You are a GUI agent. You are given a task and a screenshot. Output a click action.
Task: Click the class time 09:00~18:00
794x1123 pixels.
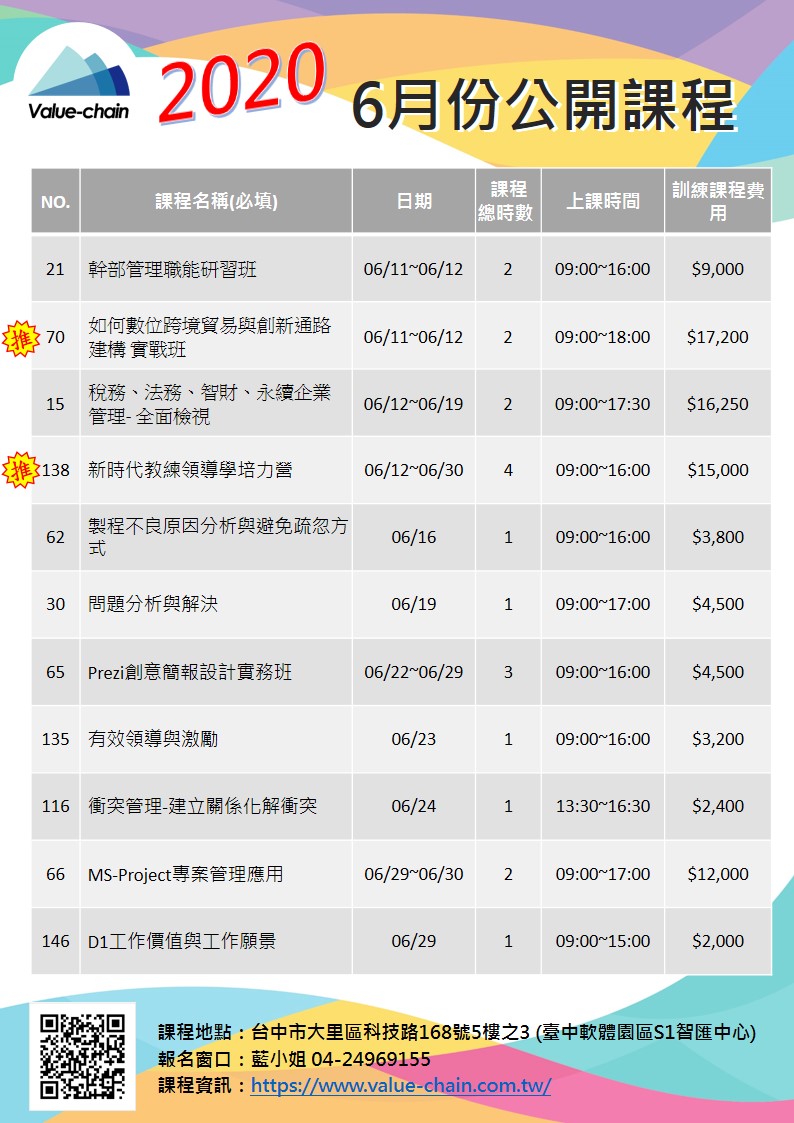tap(603, 337)
